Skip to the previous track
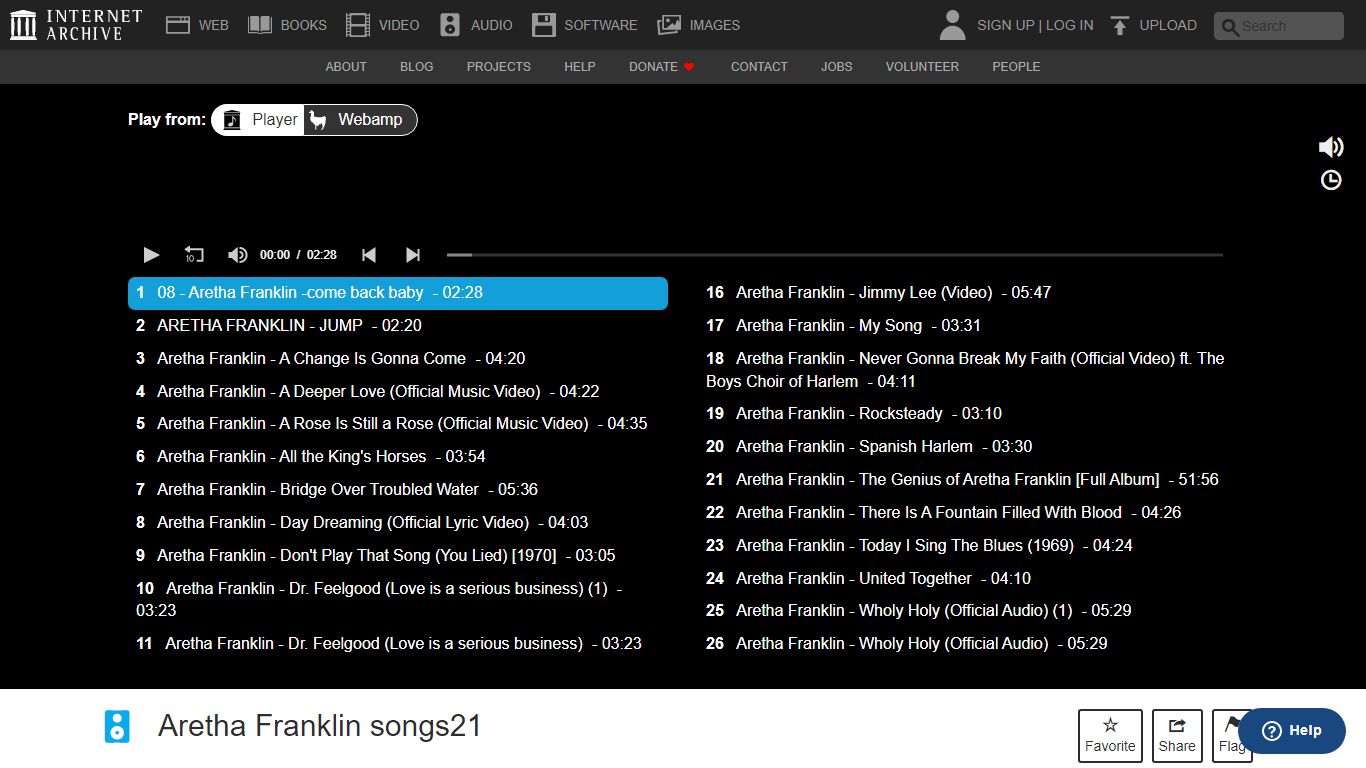1366x768 pixels. [x=369, y=255]
